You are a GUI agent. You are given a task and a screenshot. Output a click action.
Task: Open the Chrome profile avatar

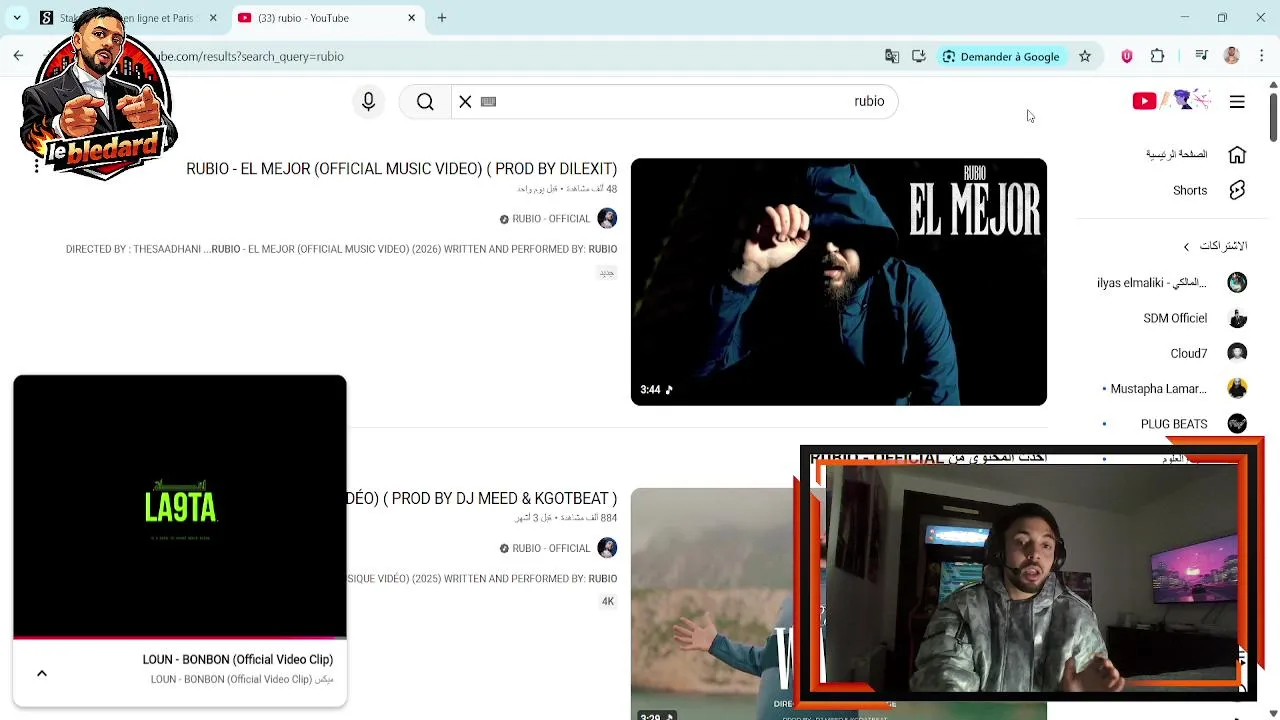(x=1232, y=57)
